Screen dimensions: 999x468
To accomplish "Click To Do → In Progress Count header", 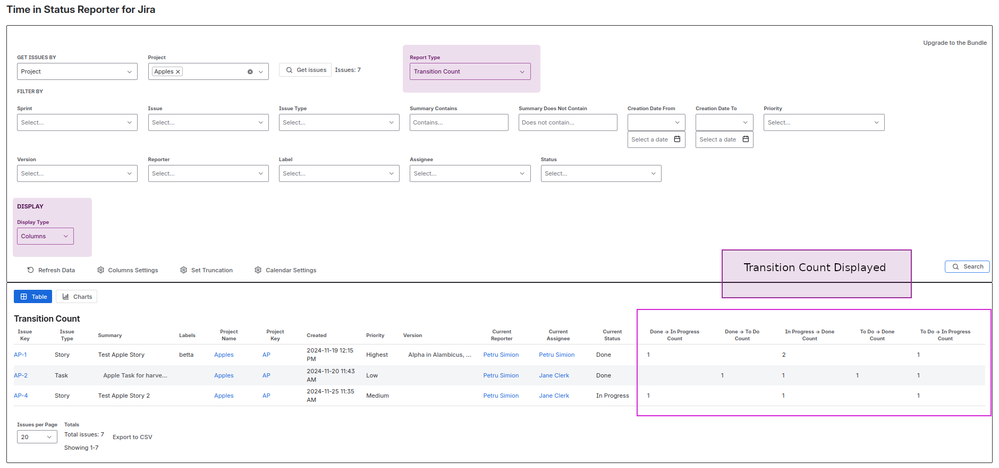I will point(945,335).
